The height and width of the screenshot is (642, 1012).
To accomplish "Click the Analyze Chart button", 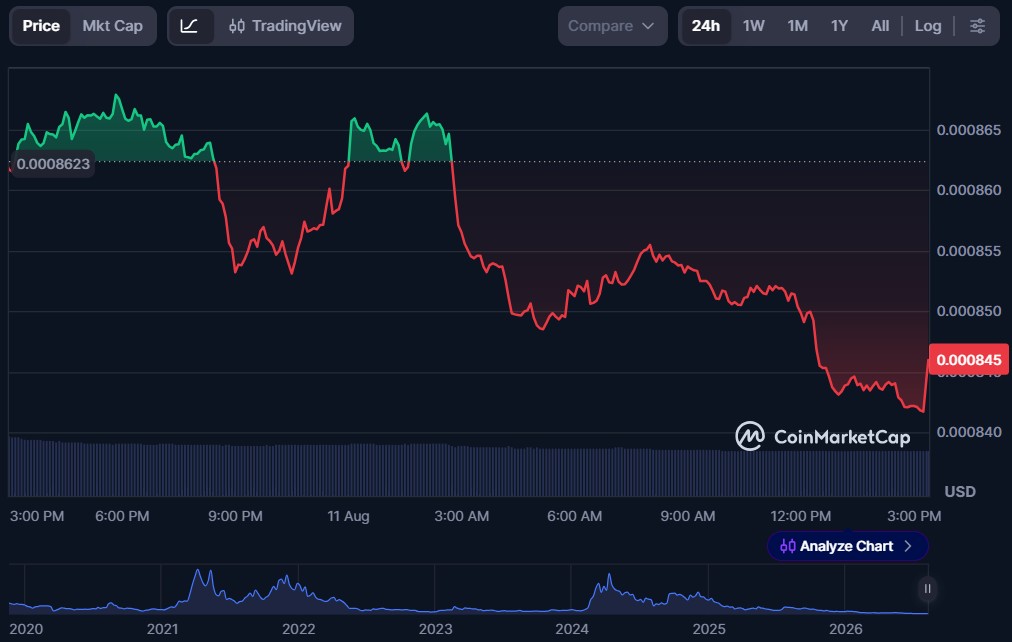I will [x=847, y=546].
